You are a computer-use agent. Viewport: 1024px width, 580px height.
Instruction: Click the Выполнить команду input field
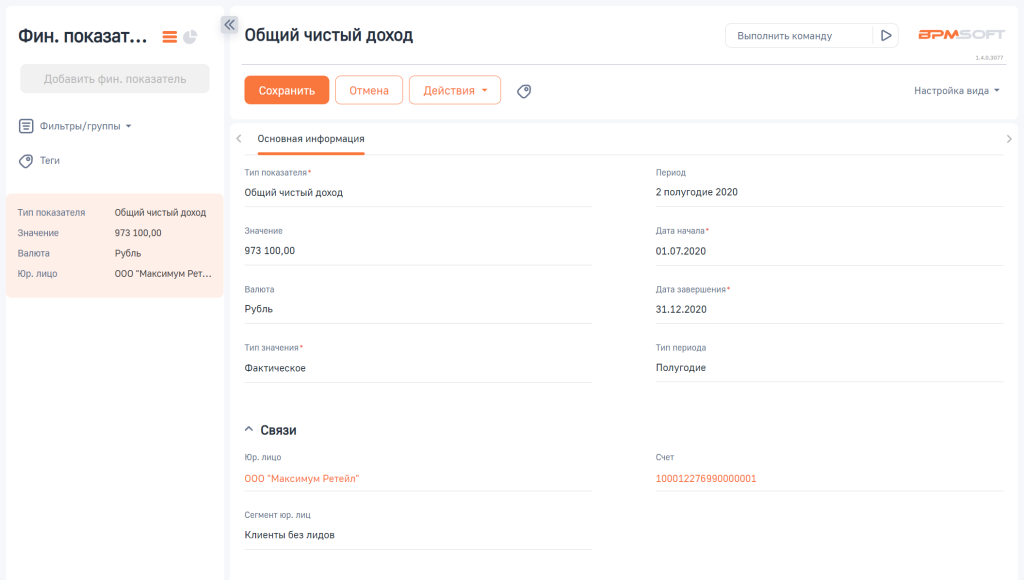(x=800, y=35)
